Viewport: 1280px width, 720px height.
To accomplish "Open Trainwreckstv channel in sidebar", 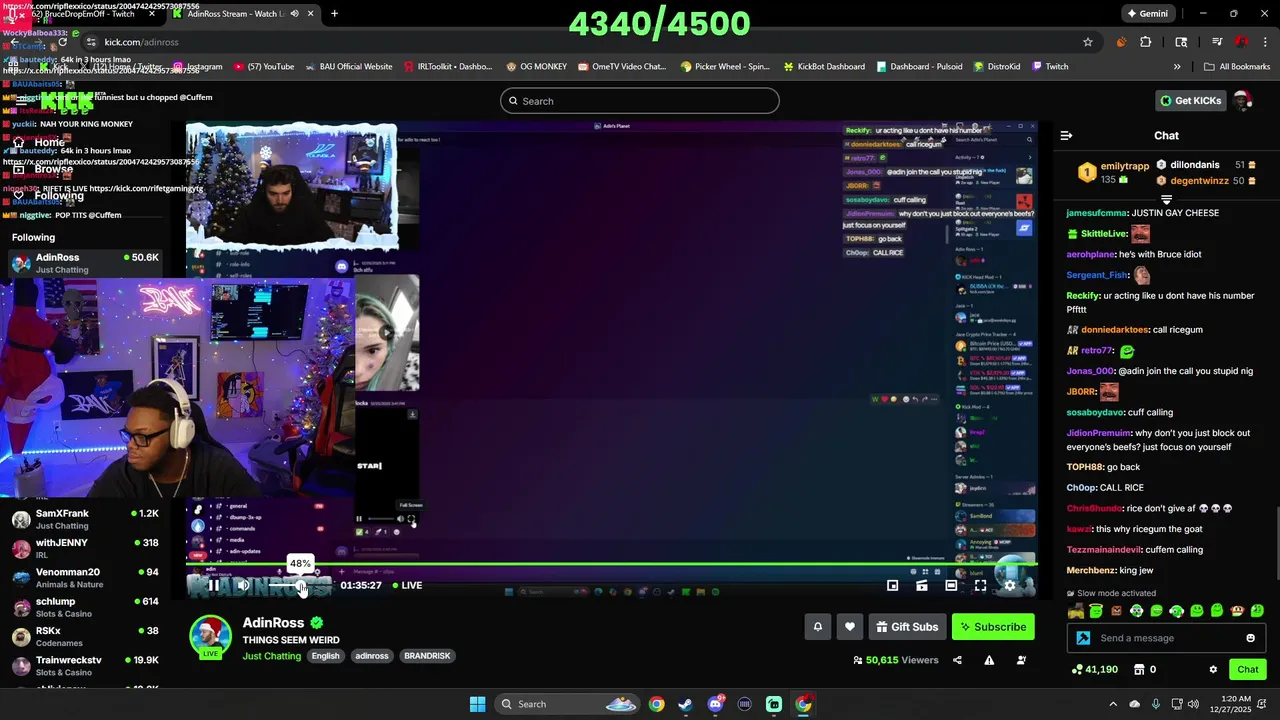I will pos(85,666).
